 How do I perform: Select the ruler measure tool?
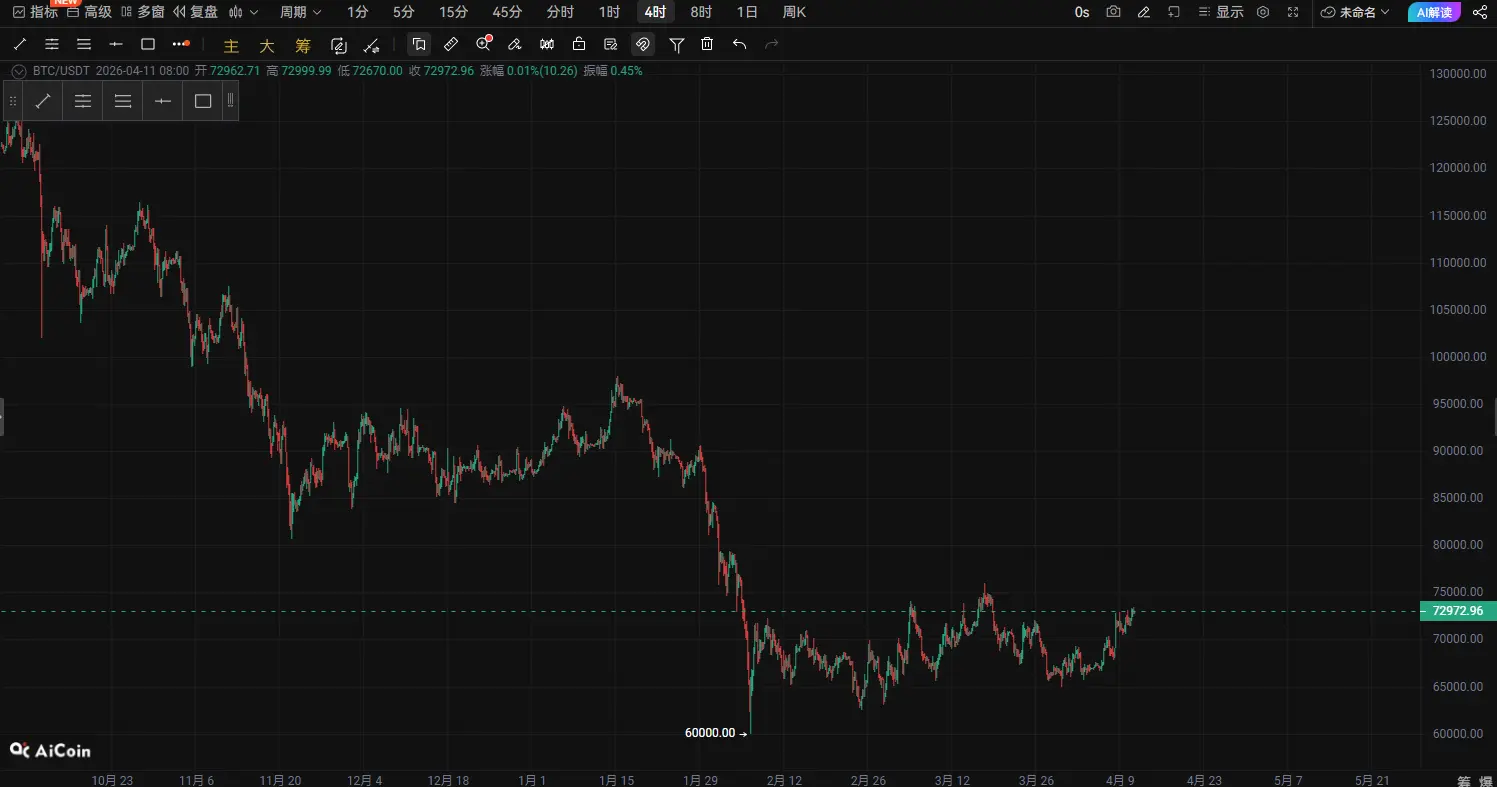pyautogui.click(x=451, y=44)
